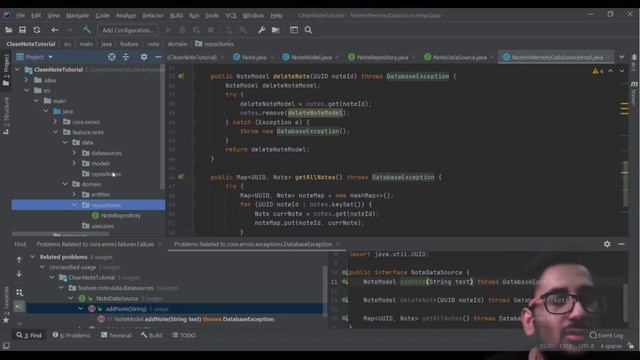This screenshot has width=640, height=360.
Task: Click the Collapse All icon in Project panel
Action: [x=126, y=57]
